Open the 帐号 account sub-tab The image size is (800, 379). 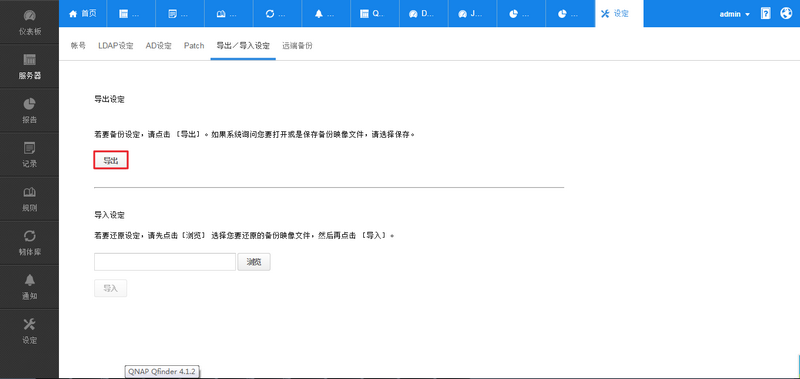78,45
